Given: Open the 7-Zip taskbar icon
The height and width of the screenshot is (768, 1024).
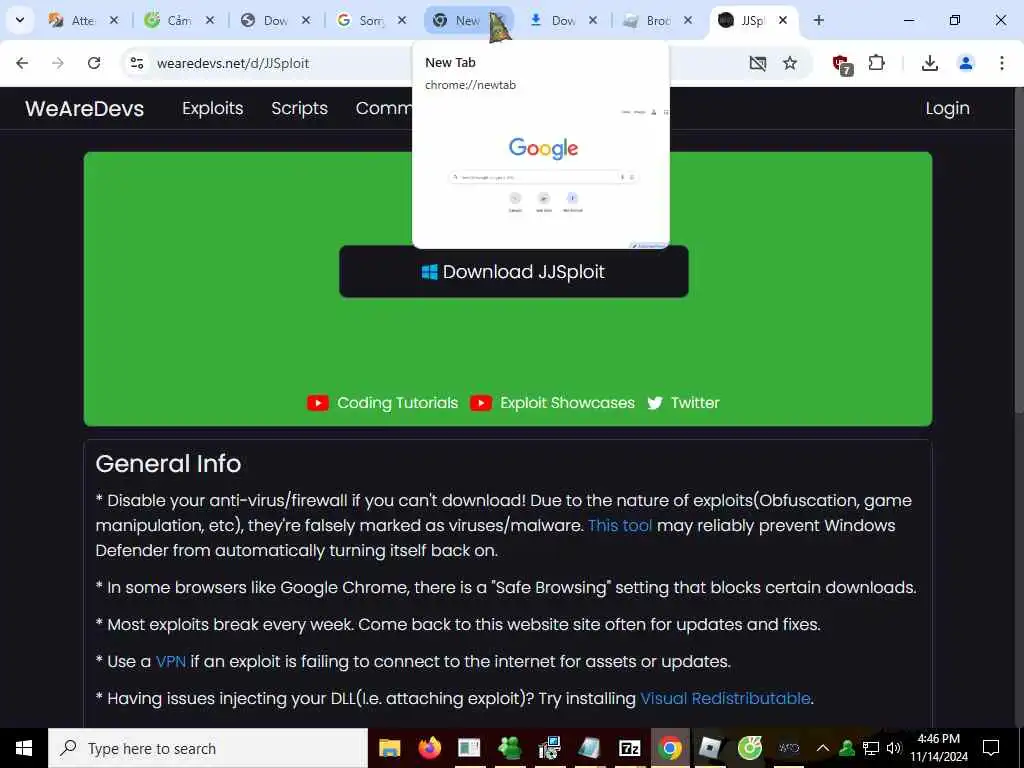Looking at the screenshot, I should pyautogui.click(x=629, y=748).
